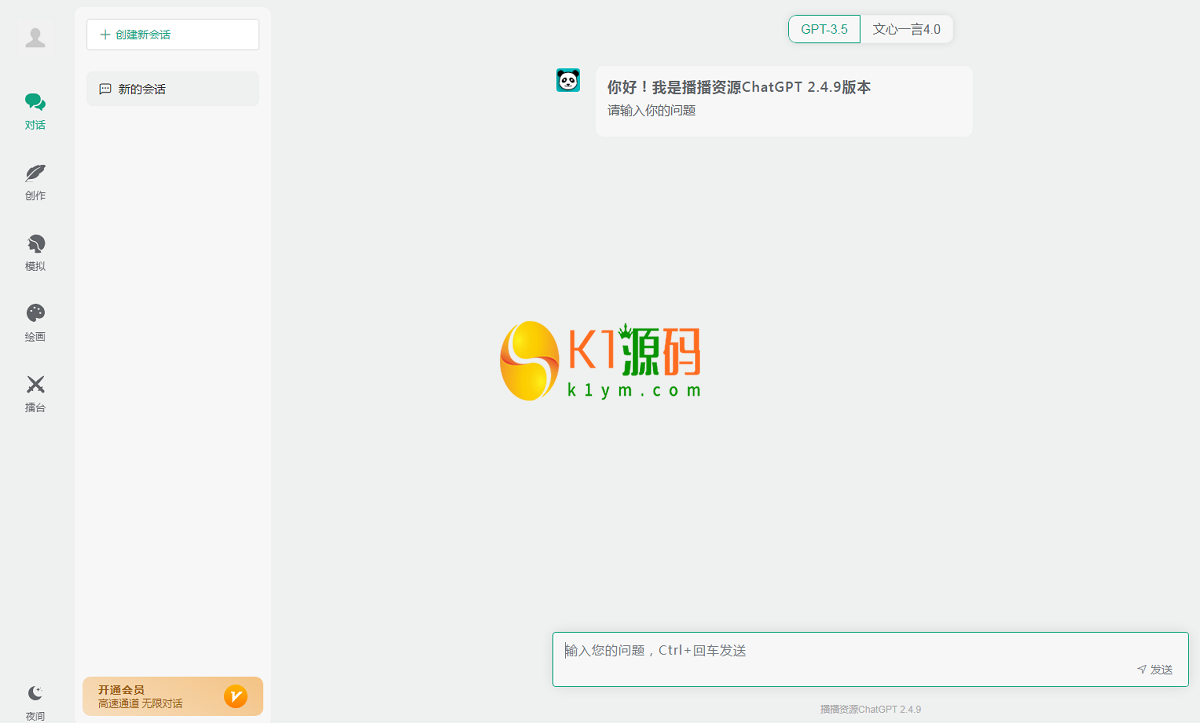
Task: Open the 对话 chat section
Action: (35, 111)
